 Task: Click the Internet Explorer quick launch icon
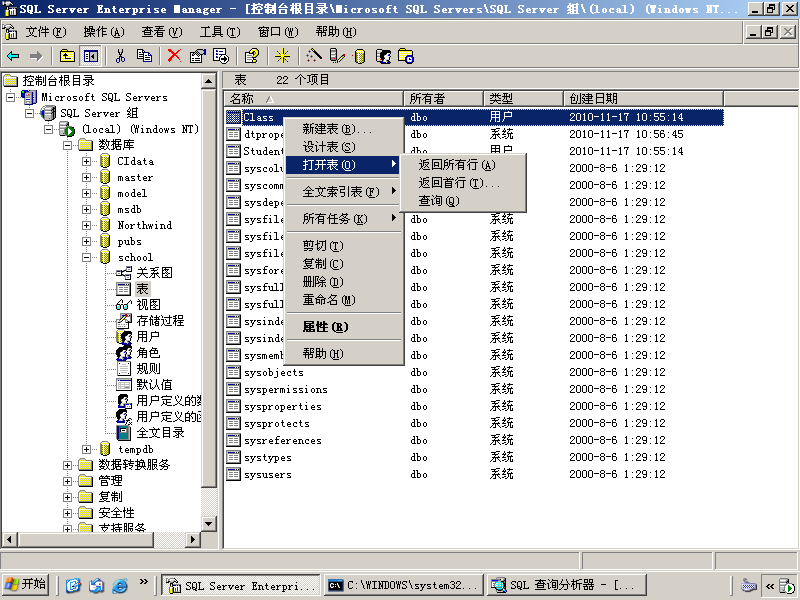pyautogui.click(x=120, y=585)
